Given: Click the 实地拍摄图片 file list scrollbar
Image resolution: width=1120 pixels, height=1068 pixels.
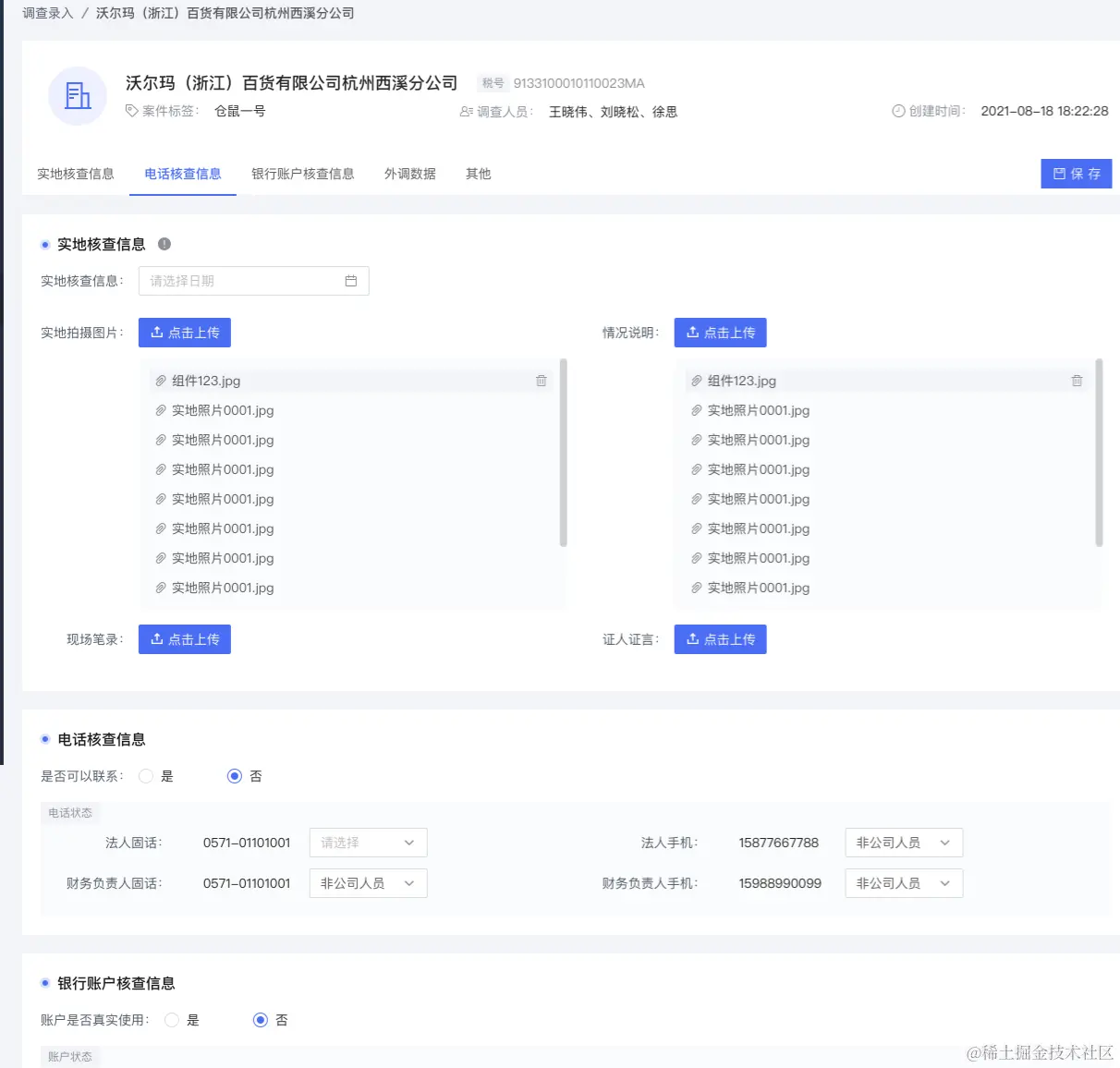Looking at the screenshot, I should (564, 453).
